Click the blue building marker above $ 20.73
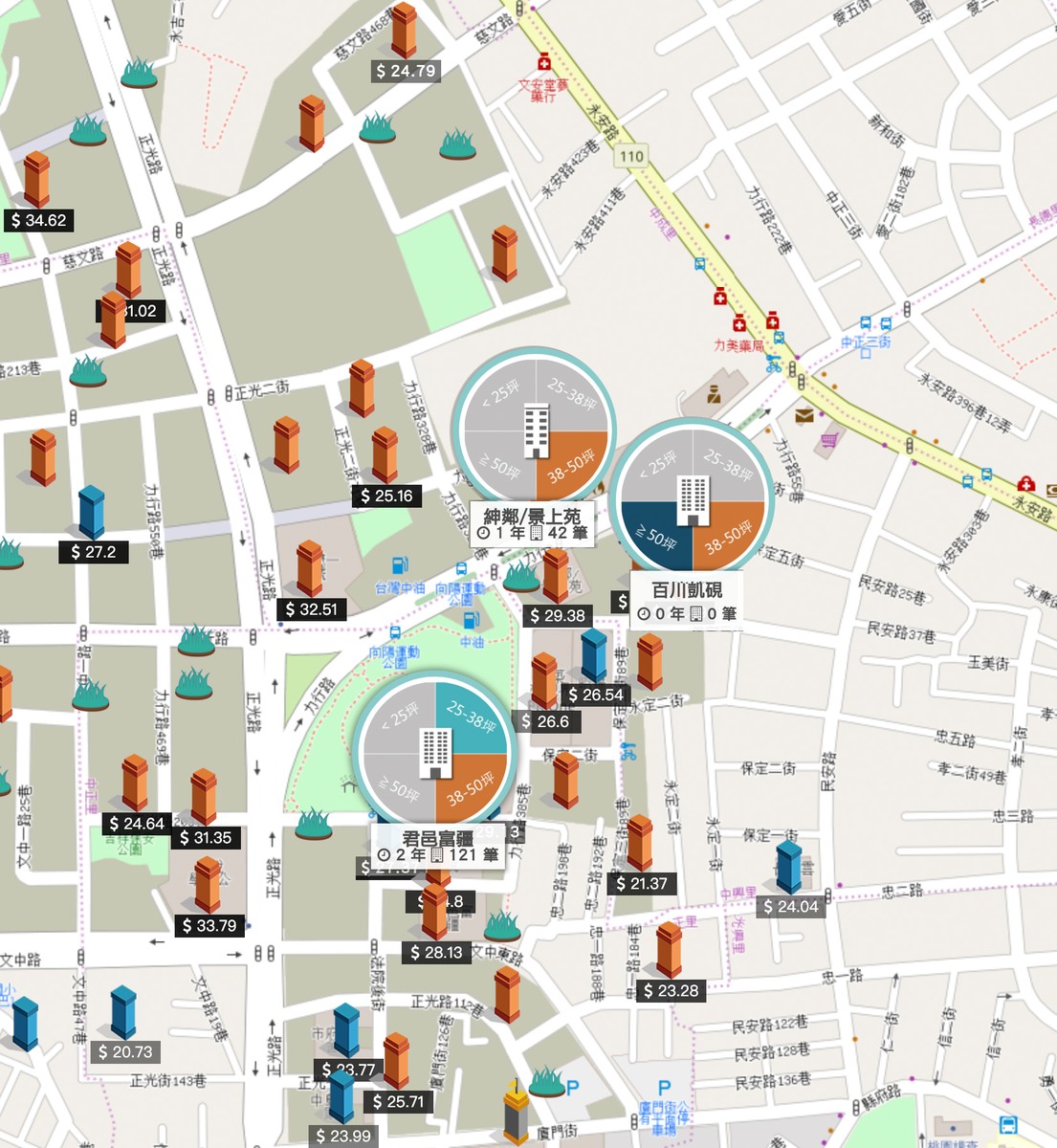The width and height of the screenshot is (1057, 1148). 123,1013
